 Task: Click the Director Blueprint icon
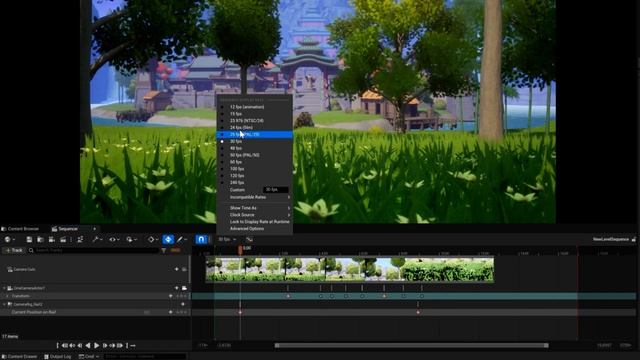click(x=80, y=240)
